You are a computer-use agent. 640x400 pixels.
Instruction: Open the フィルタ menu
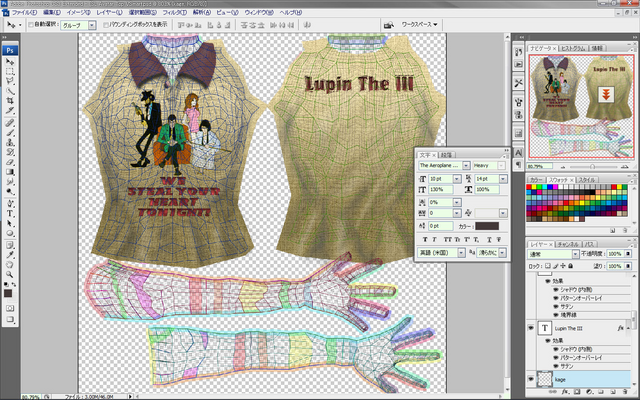click(174, 13)
